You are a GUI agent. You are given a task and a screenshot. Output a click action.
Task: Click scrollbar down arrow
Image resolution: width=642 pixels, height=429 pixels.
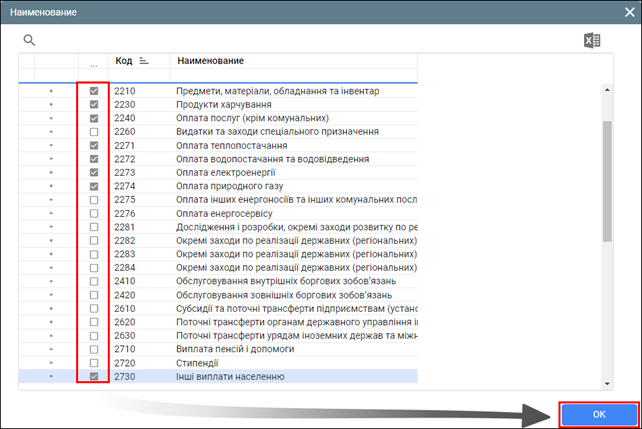pyautogui.click(x=607, y=382)
